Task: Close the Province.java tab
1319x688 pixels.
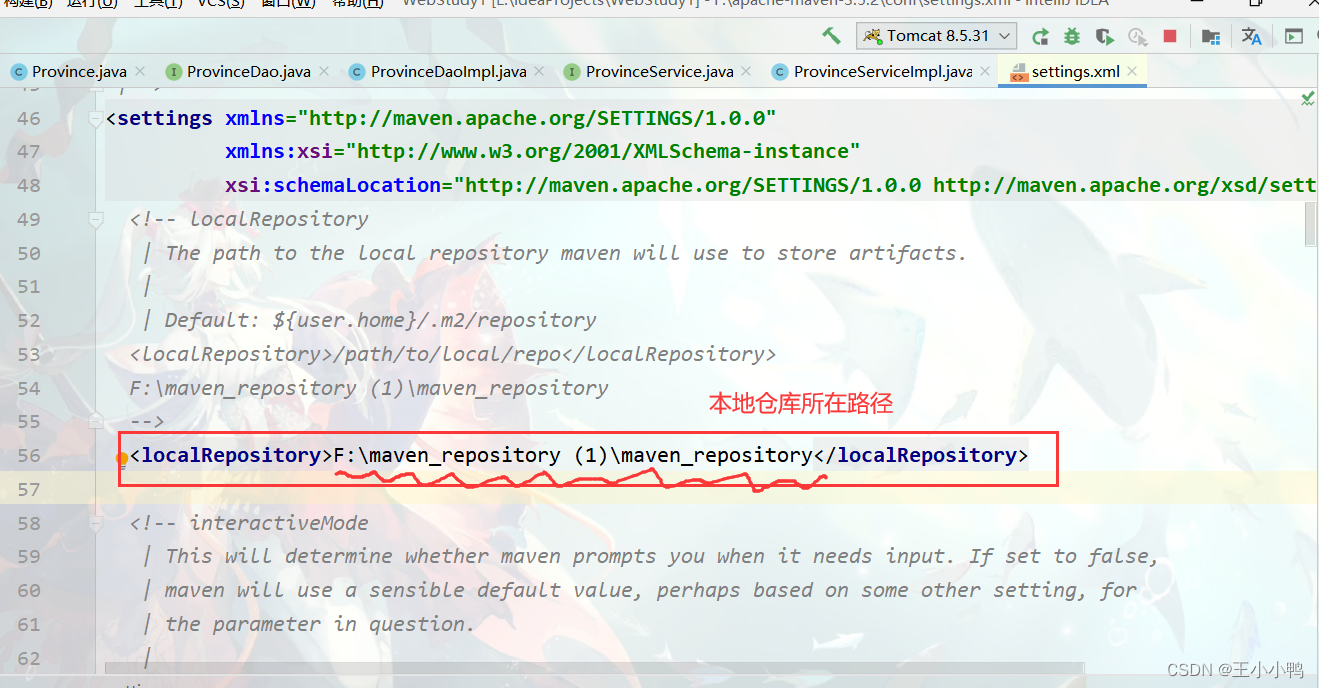Action: (140, 72)
